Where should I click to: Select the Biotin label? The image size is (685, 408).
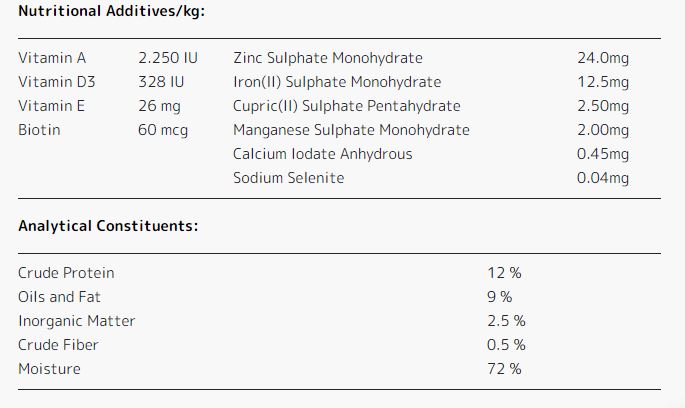[x=39, y=130]
